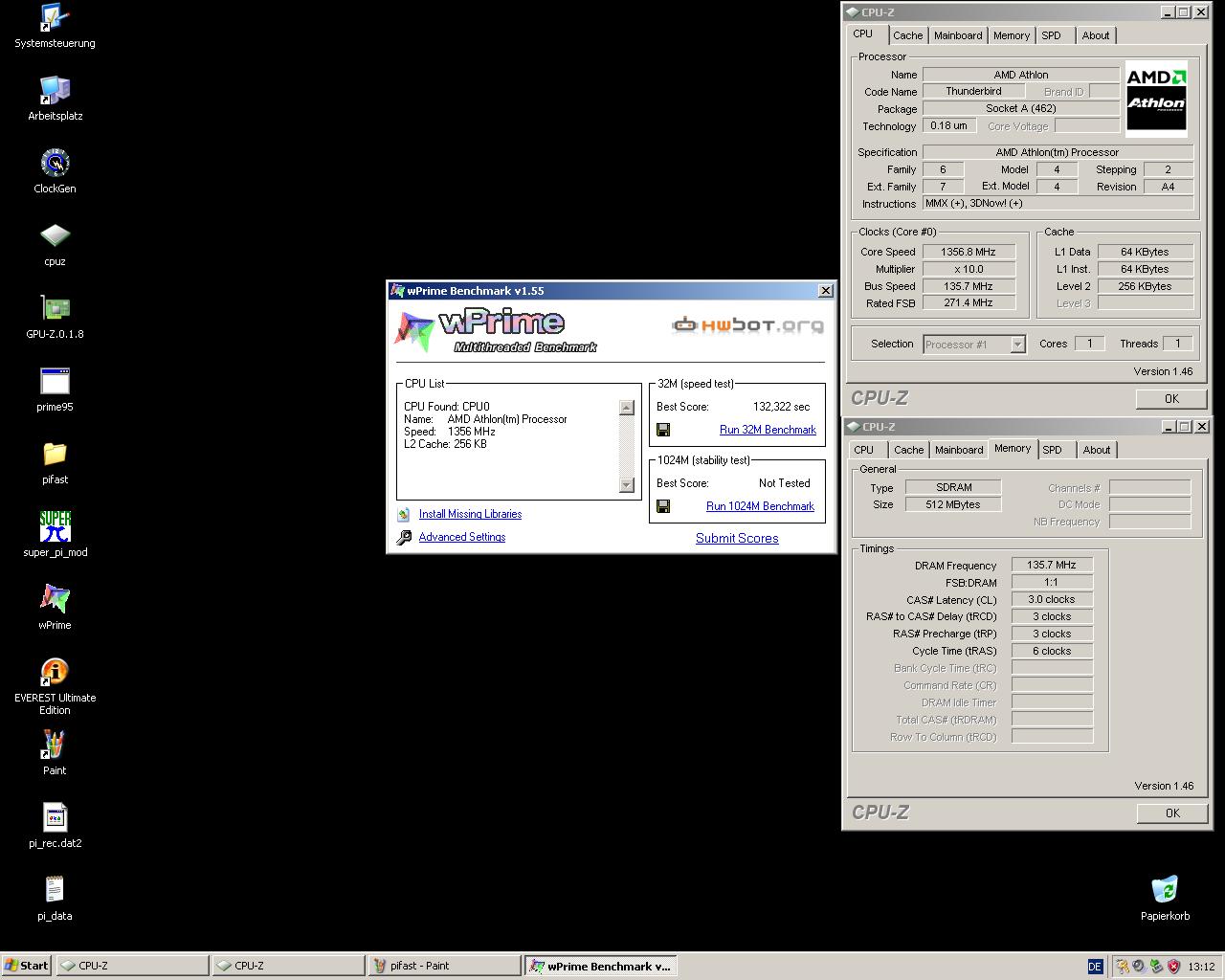The height and width of the screenshot is (980, 1225).
Task: Click the Core Speed value 1356.8 MHz
Action: pos(969,253)
